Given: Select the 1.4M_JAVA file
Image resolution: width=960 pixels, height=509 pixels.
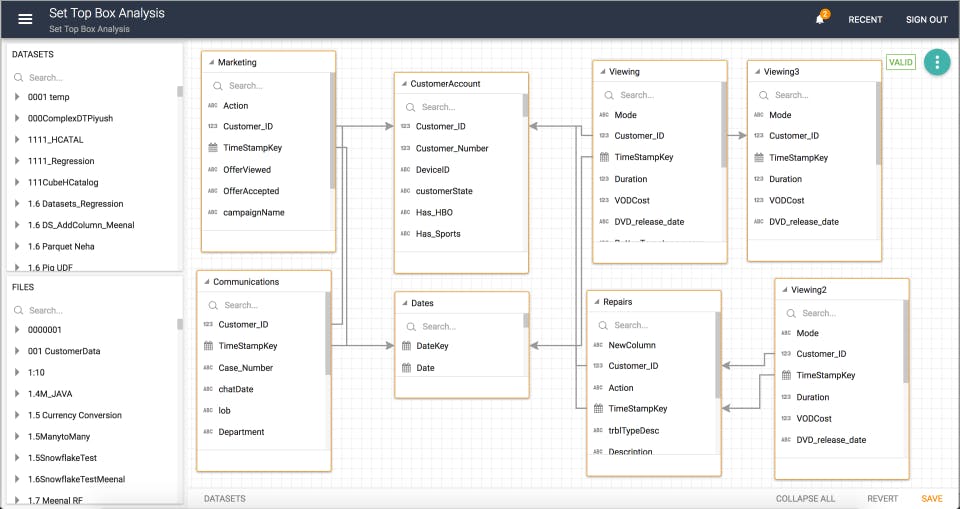Looking at the screenshot, I should (x=50, y=394).
